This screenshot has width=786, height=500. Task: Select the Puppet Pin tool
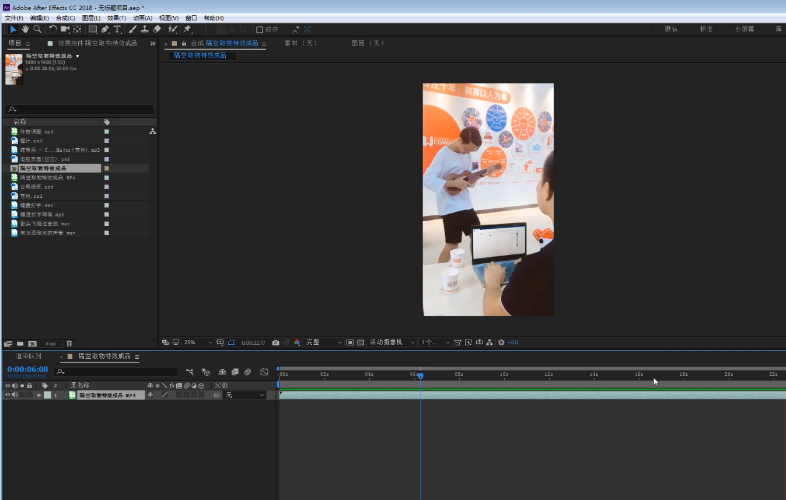pos(187,30)
